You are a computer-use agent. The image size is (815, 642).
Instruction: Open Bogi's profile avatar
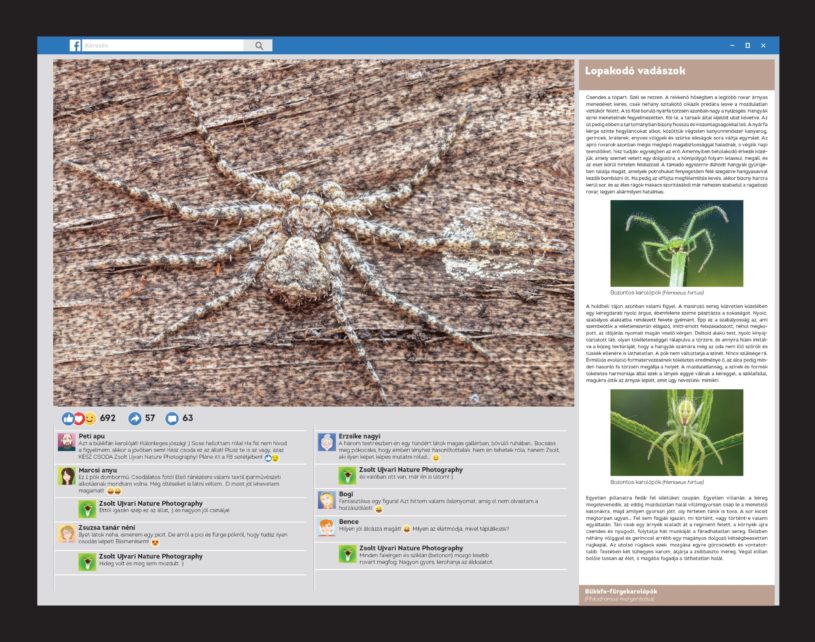click(x=326, y=499)
